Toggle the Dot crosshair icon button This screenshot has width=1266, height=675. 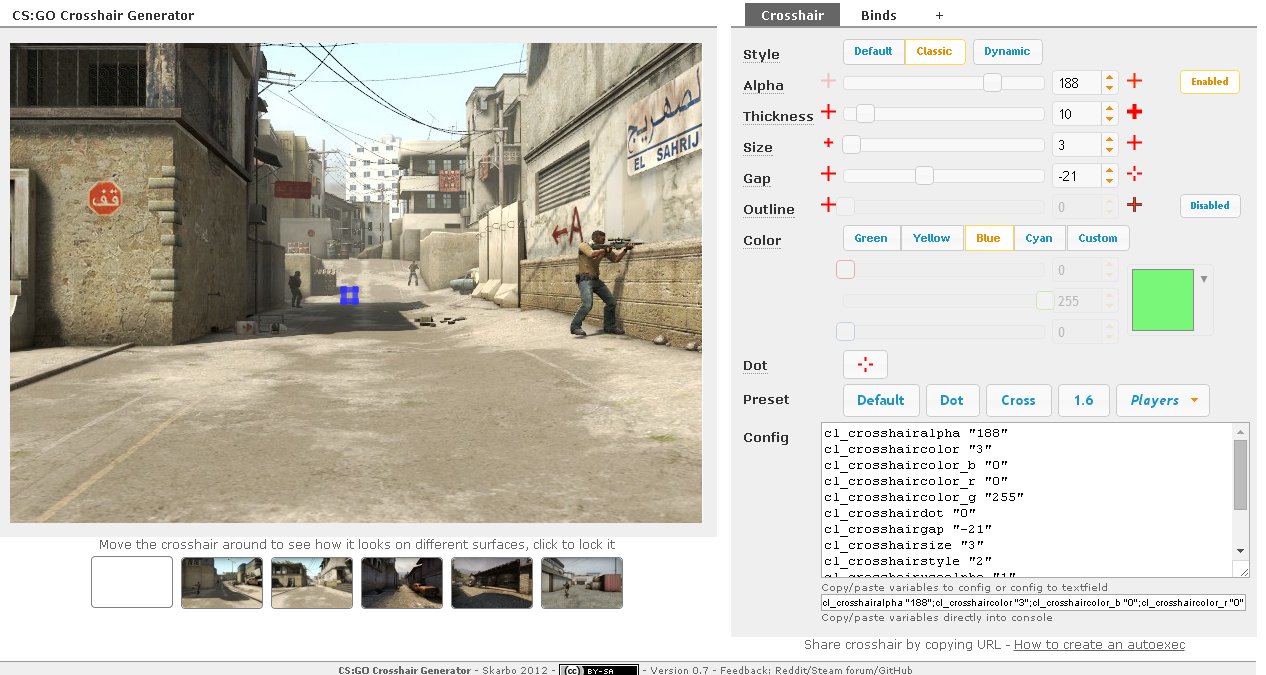866,365
